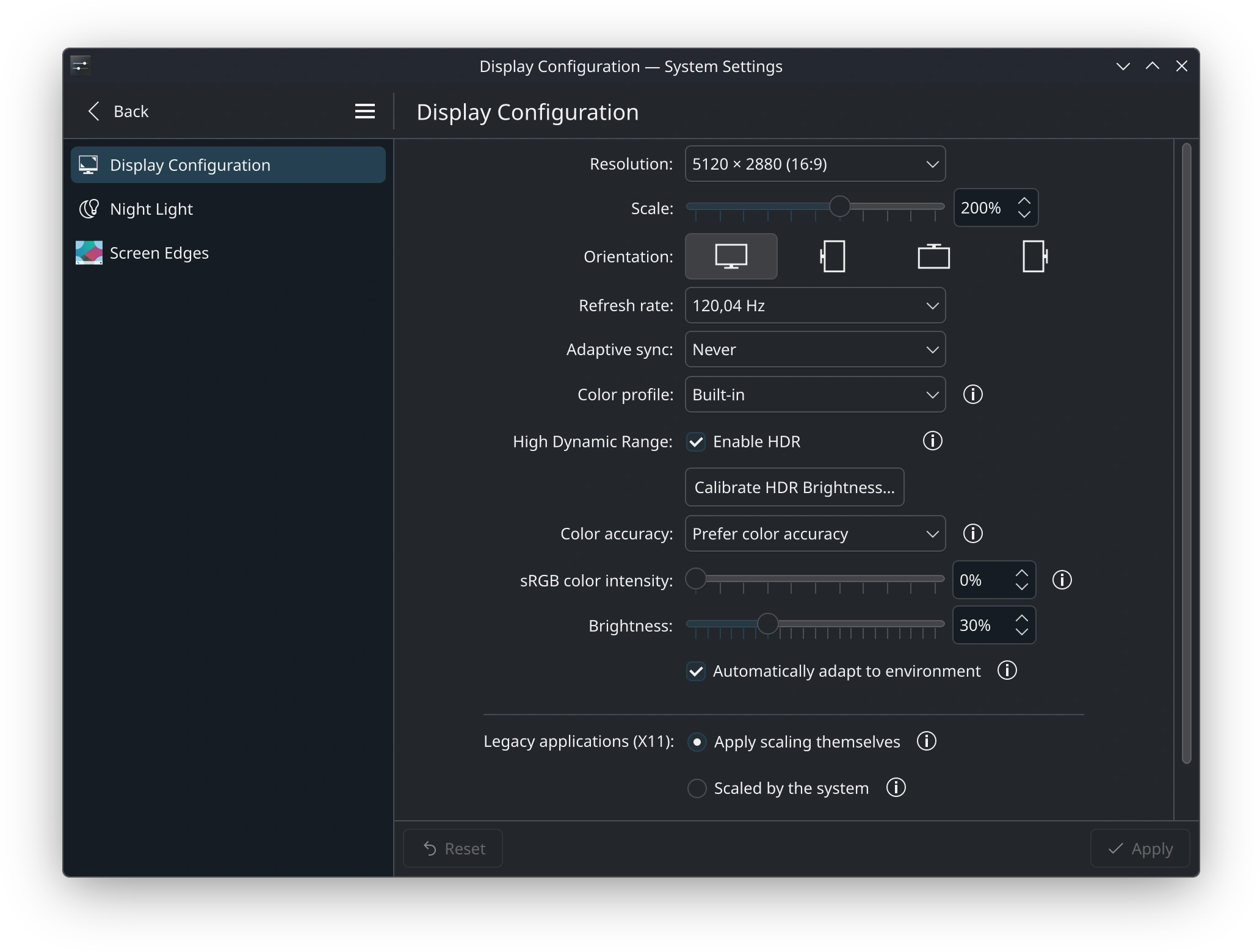Screen dimensions: 1260x952
Task: Click the Night Light bulb icon
Action: [x=89, y=209]
